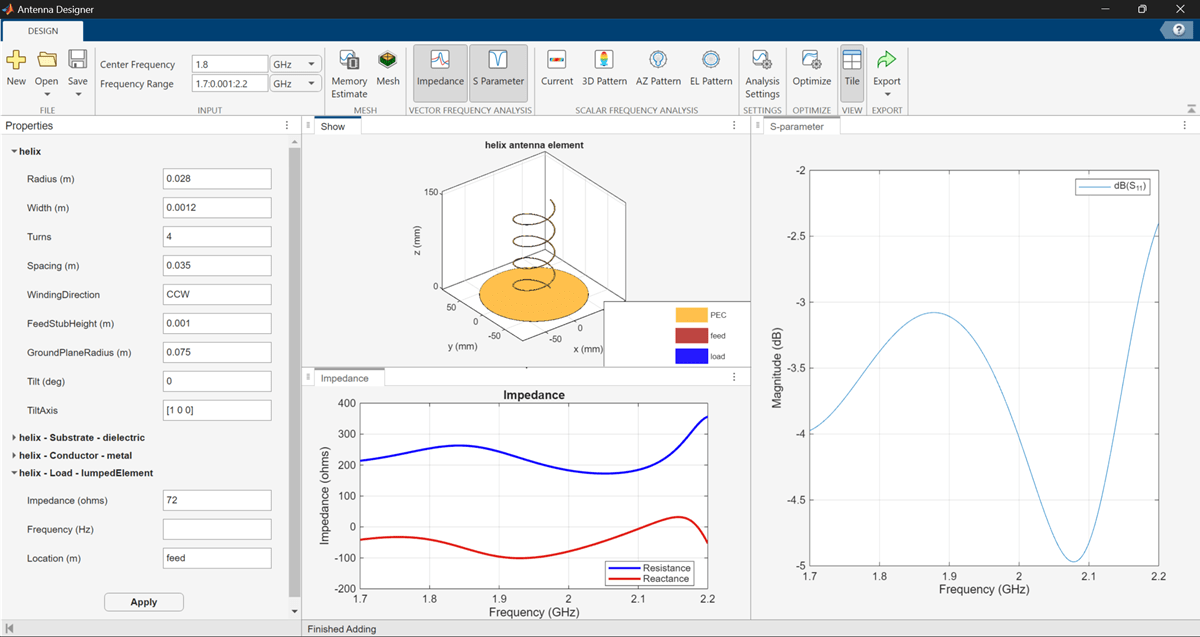1200x637 pixels.
Task: Expand helix Conductor metal section
Action: click(x=75, y=456)
